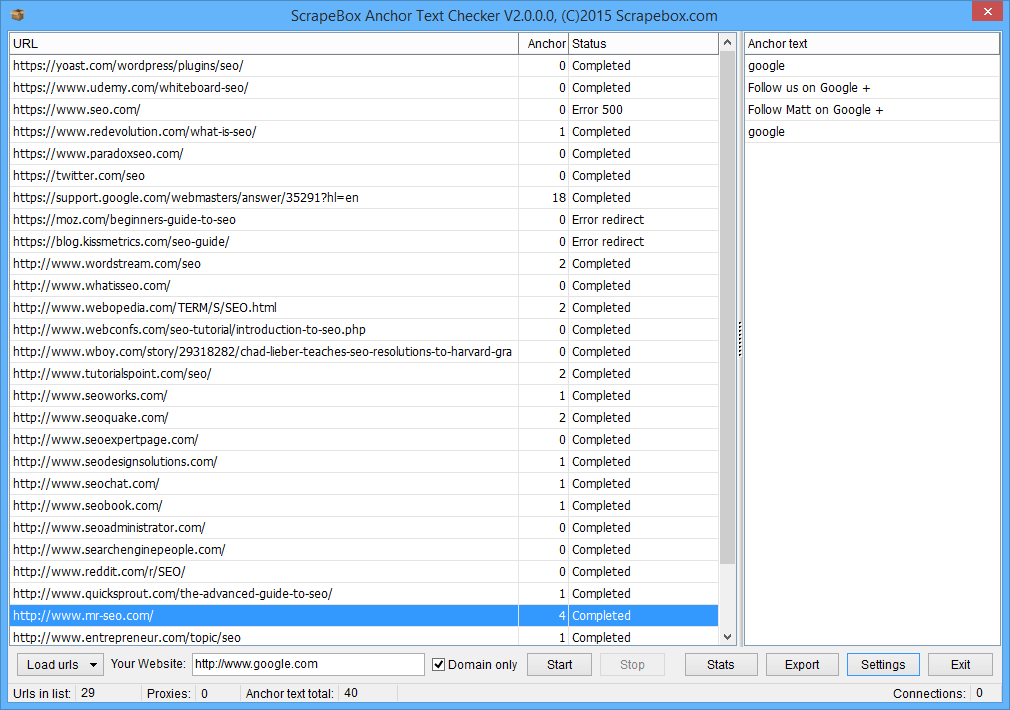
Task: Select 'Follow Matt on Google +' anchor text
Action: tap(815, 110)
